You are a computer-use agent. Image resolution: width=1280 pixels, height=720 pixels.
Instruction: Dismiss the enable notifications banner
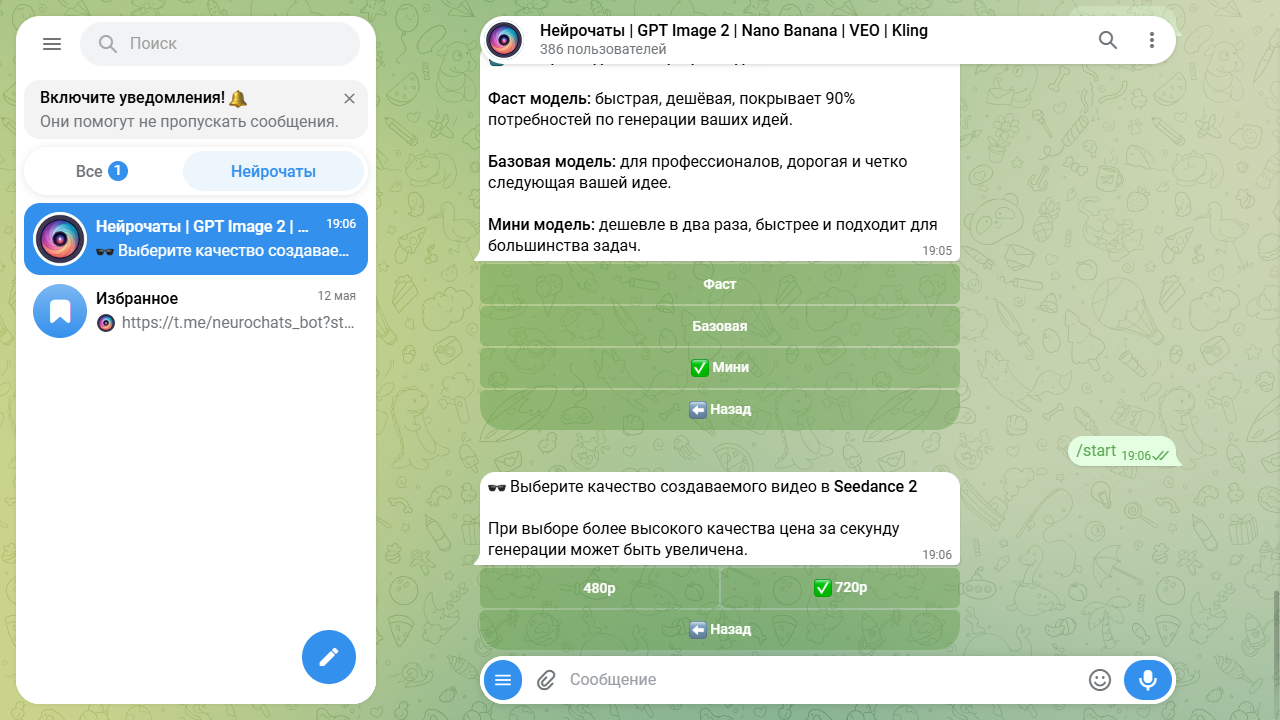(349, 98)
